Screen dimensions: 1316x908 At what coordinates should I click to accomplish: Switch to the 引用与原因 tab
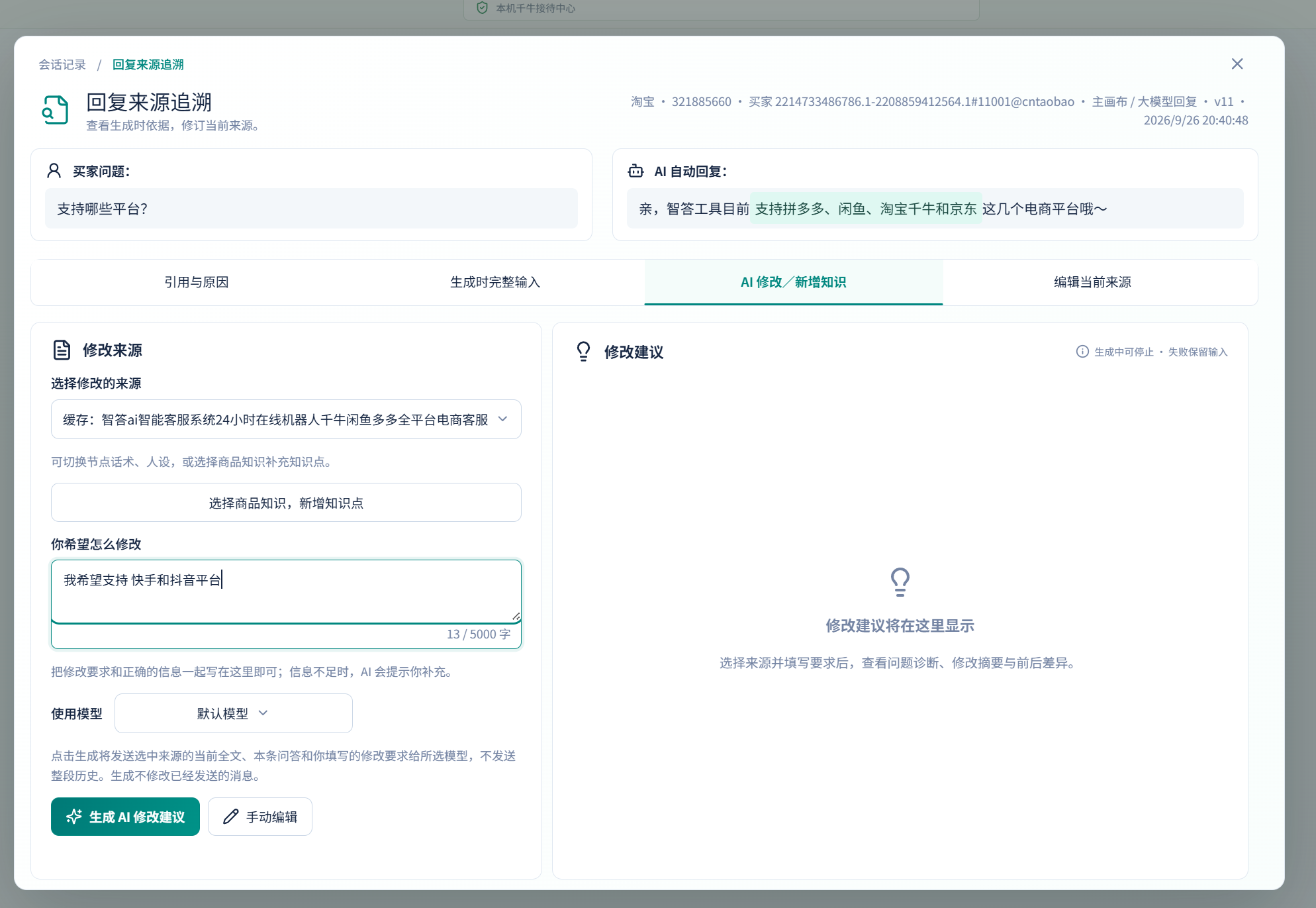(x=196, y=282)
